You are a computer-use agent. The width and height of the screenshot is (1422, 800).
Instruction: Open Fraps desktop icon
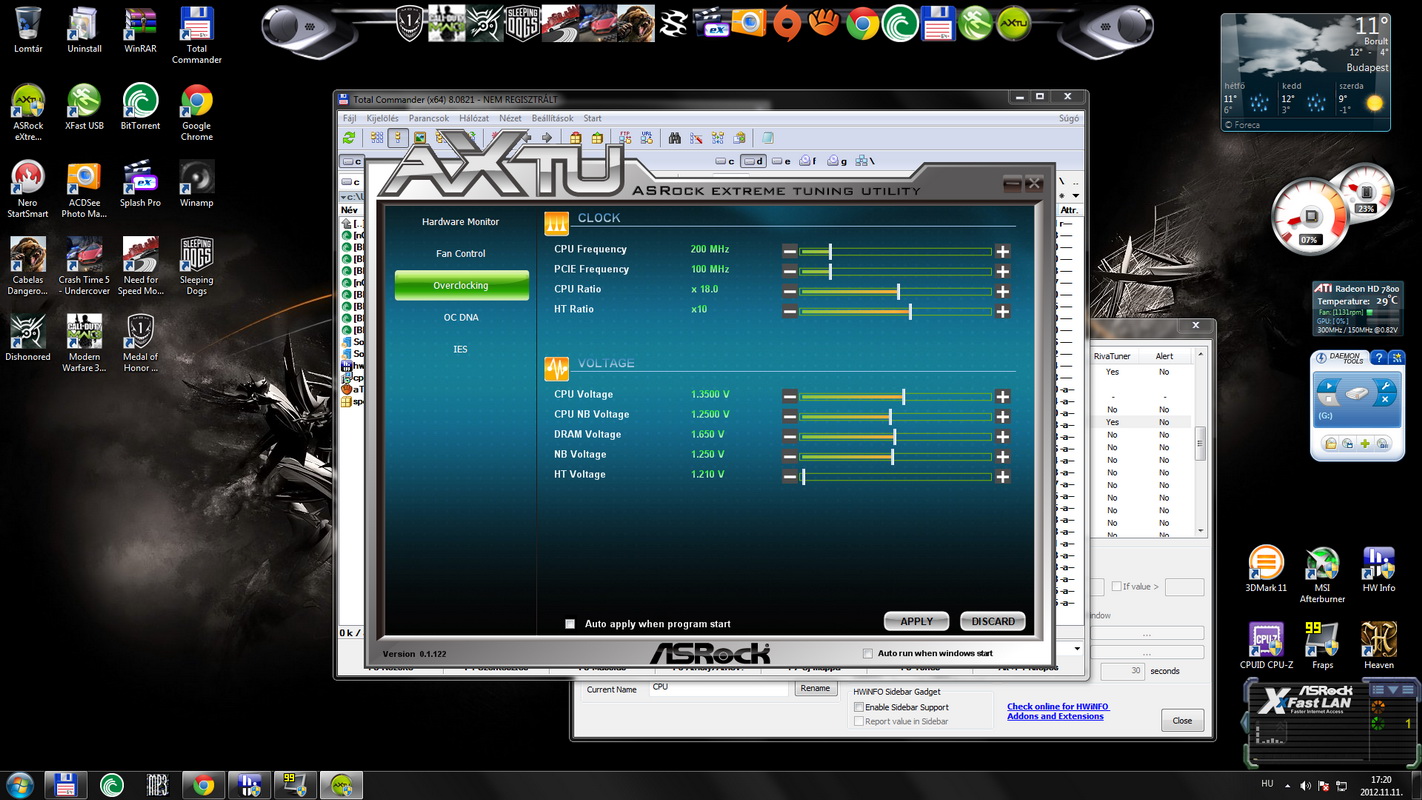pos(1322,646)
